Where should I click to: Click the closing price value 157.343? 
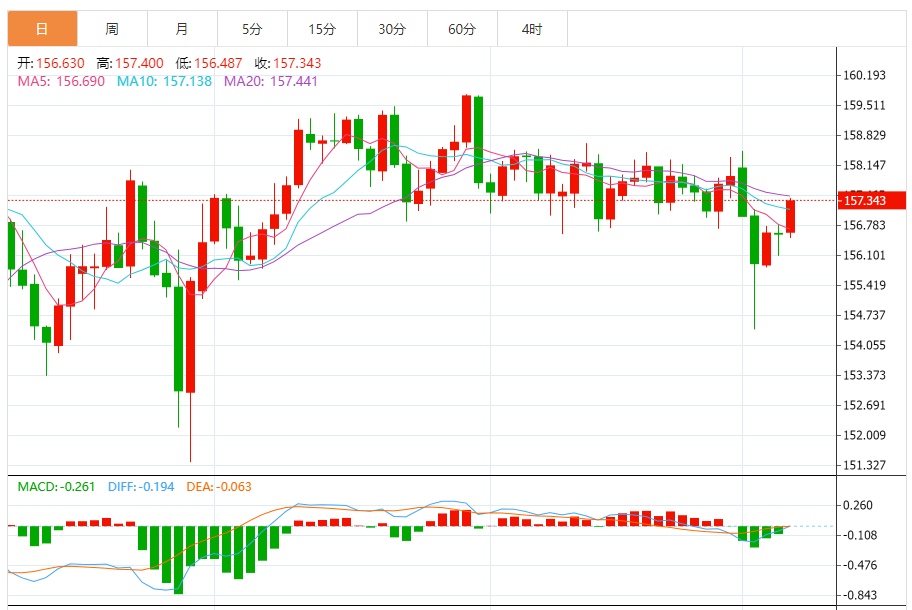coord(297,63)
